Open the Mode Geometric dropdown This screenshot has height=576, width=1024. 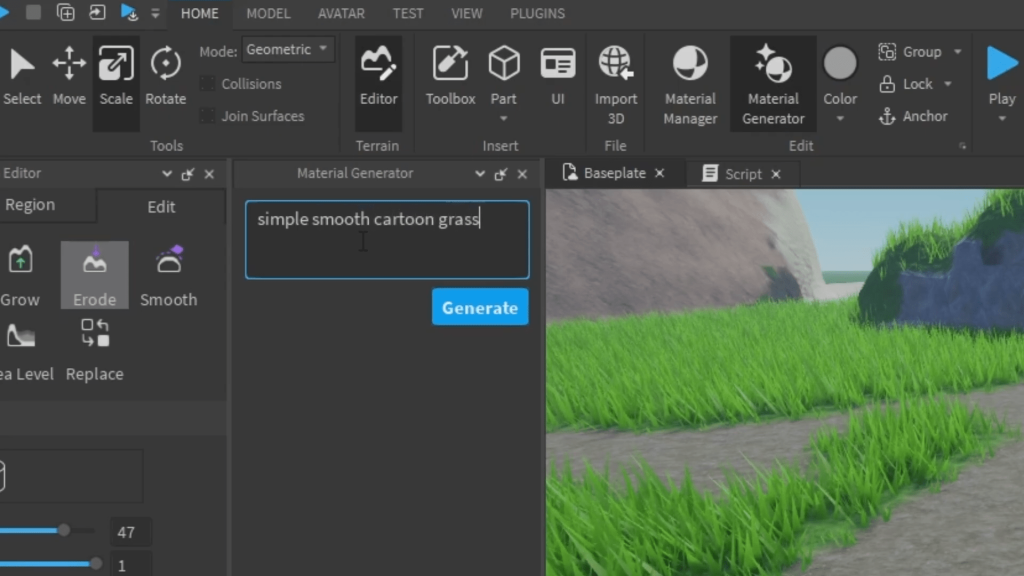point(288,50)
